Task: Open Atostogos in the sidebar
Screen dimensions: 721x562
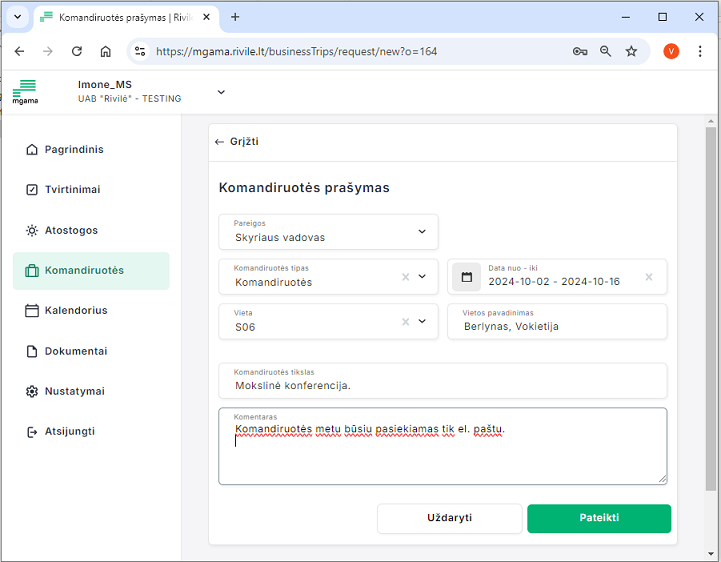Action: click(x=71, y=230)
